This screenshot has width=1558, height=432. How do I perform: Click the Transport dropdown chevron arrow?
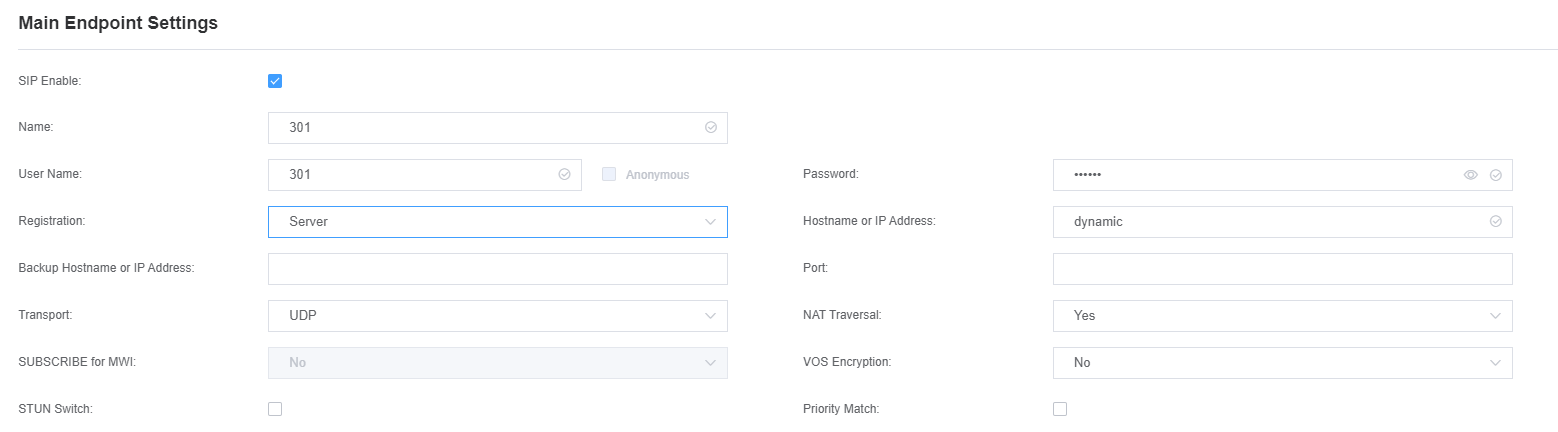pos(711,316)
